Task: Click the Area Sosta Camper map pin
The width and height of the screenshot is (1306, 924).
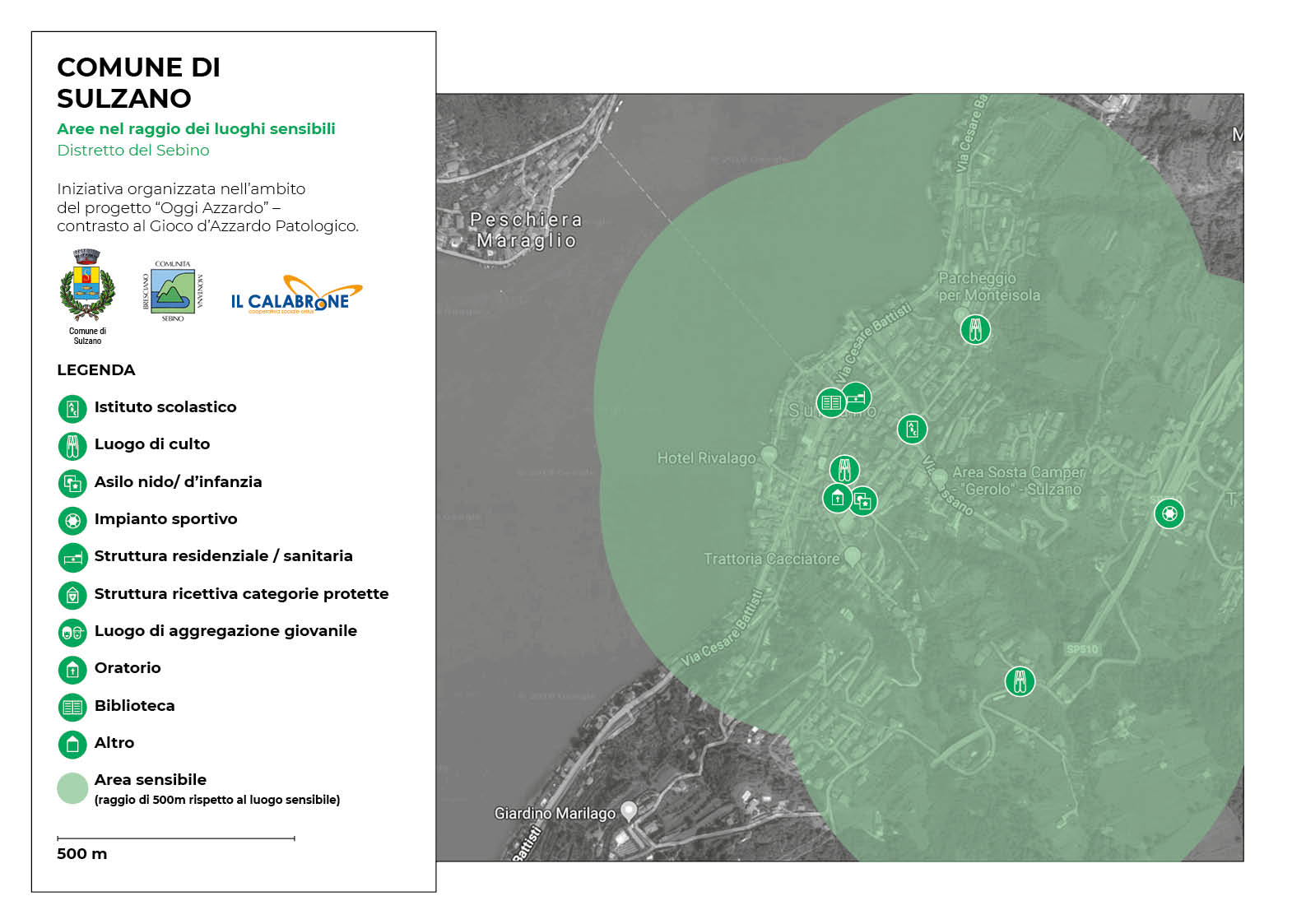Action: 940,478
